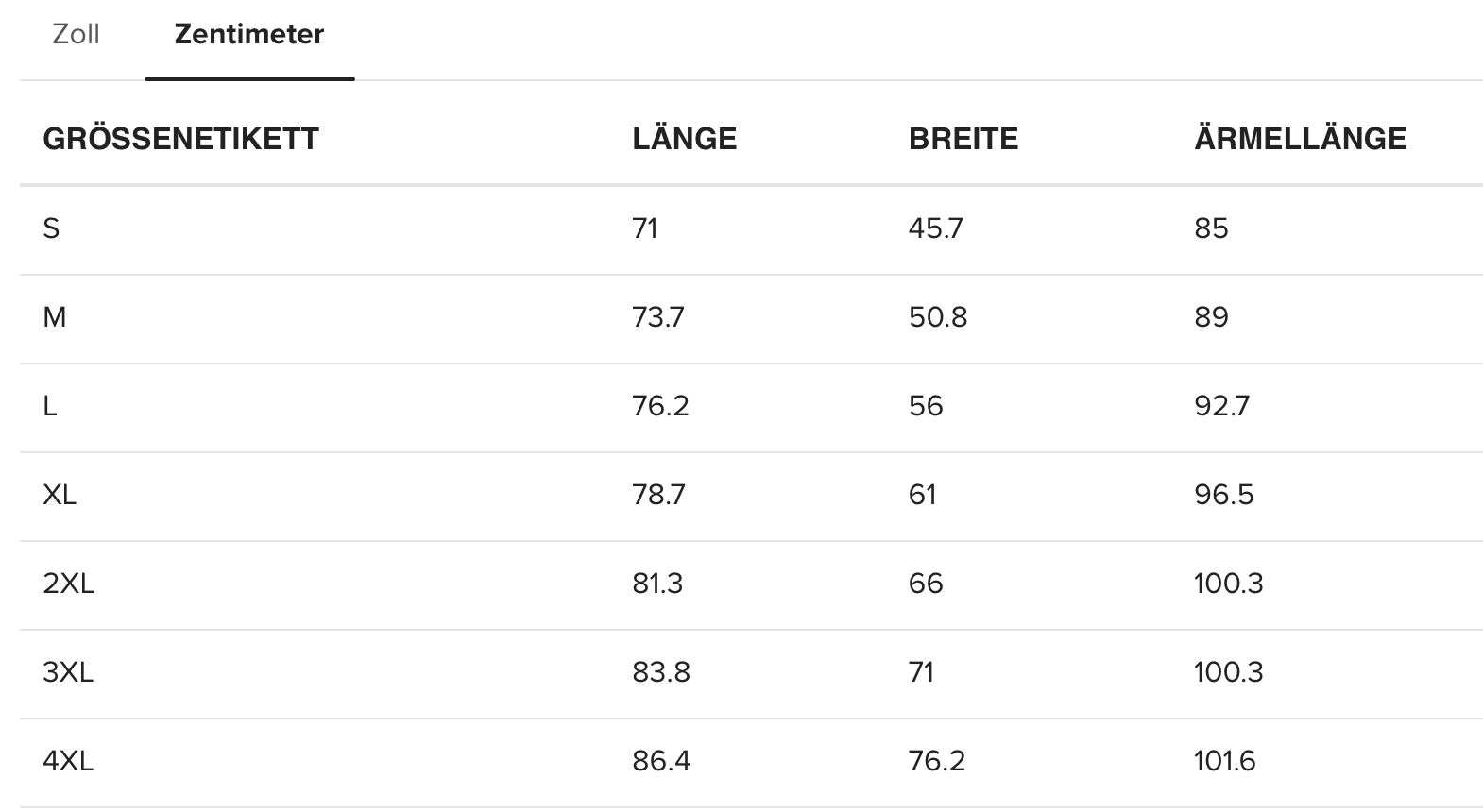Click the 45.7 width value for S
The height and width of the screenshot is (812, 1483).
click(x=935, y=228)
